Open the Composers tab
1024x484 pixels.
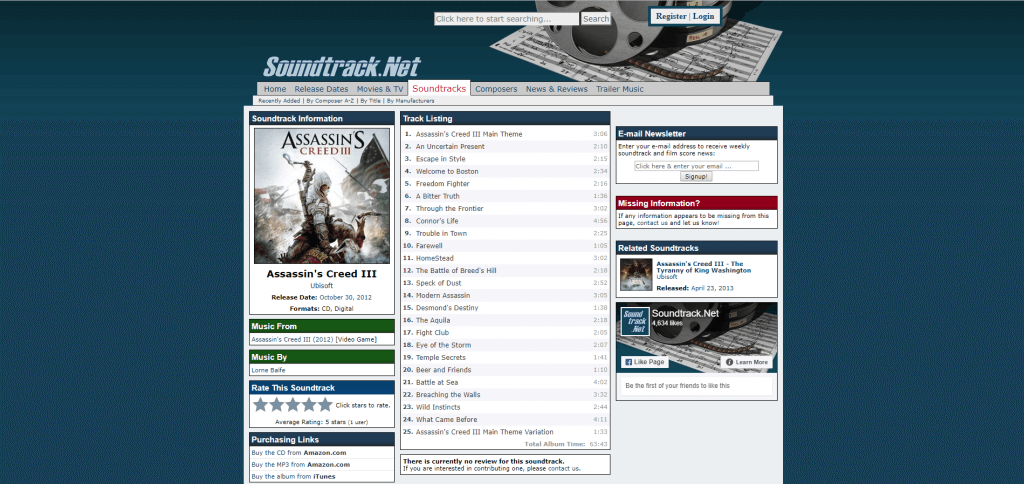(496, 89)
